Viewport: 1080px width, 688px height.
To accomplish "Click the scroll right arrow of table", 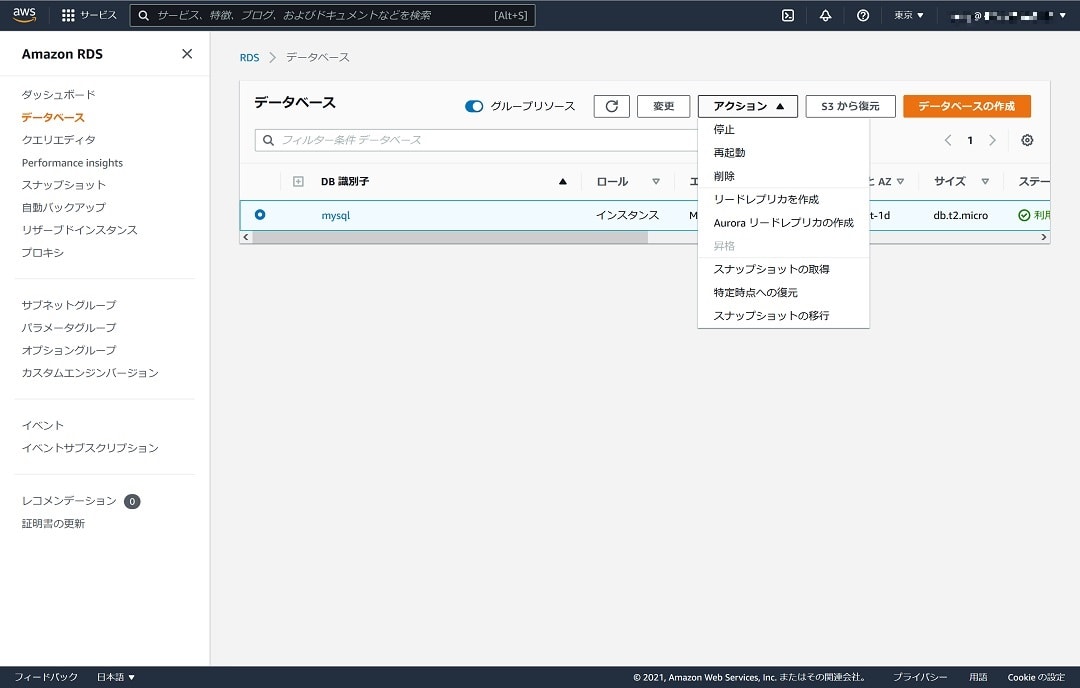I will [x=1044, y=237].
